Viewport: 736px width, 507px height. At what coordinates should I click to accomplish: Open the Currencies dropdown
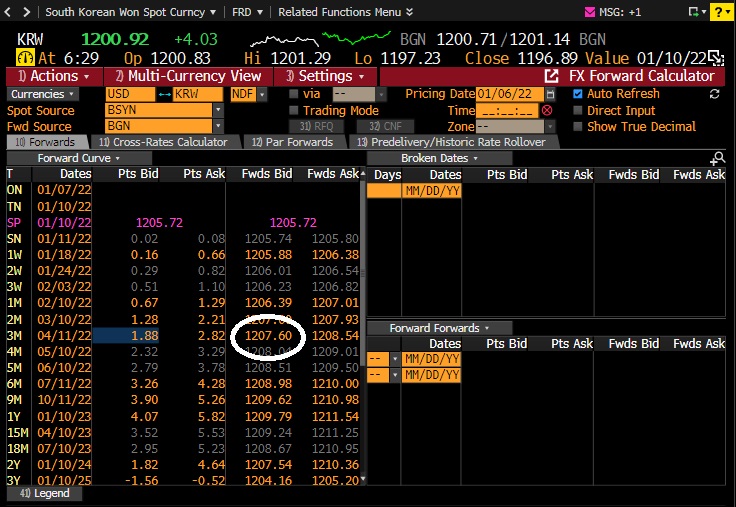tap(42, 94)
